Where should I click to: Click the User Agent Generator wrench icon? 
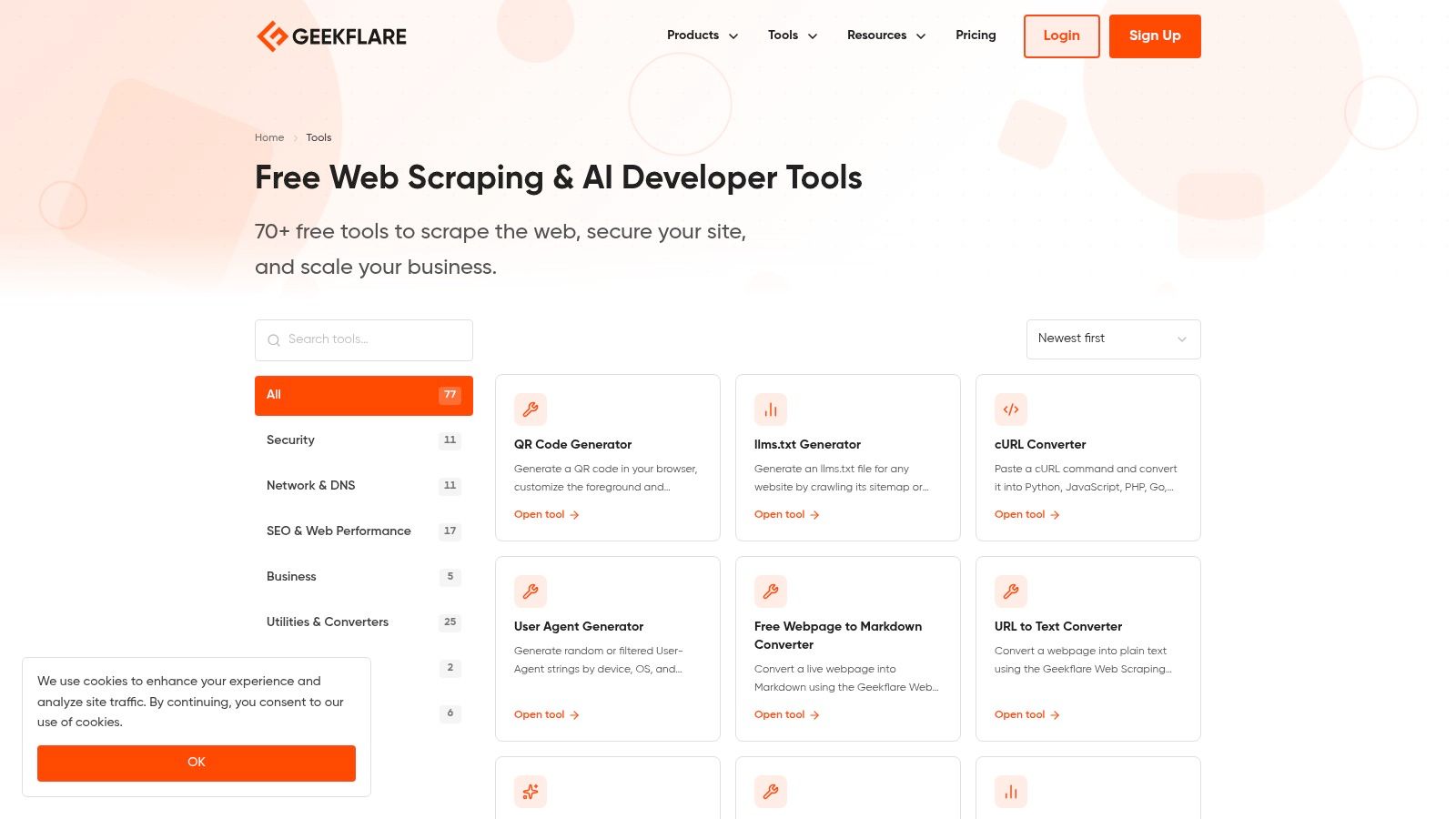click(x=531, y=591)
